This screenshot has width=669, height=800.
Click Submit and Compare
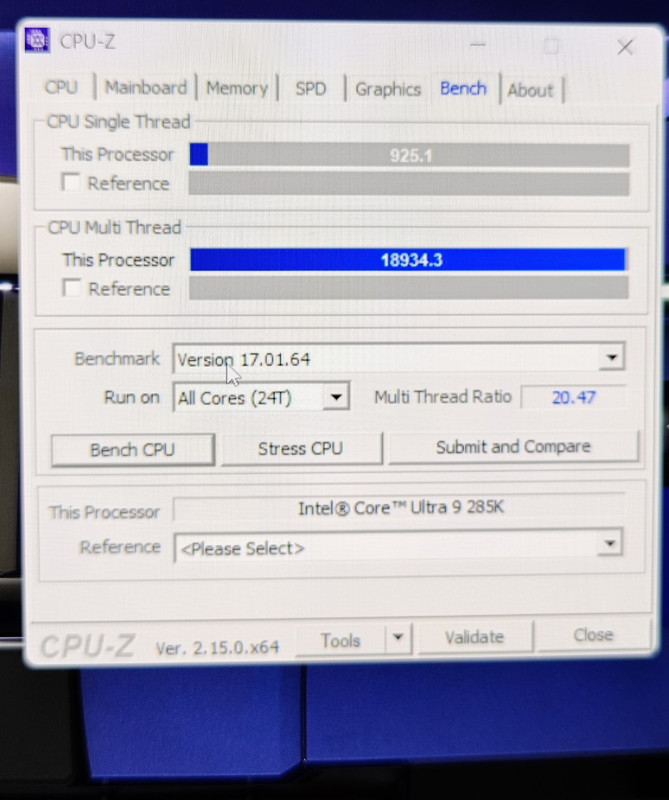tap(513, 447)
